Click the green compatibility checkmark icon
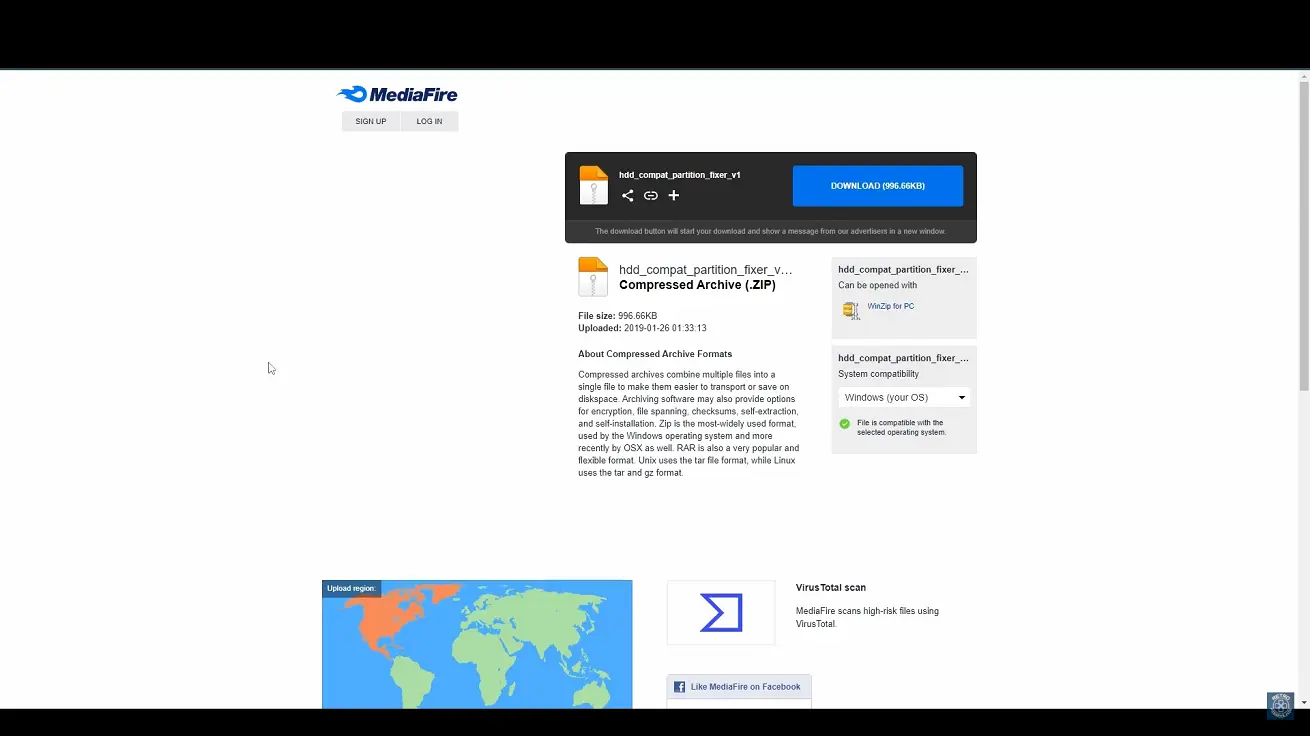 (x=844, y=424)
